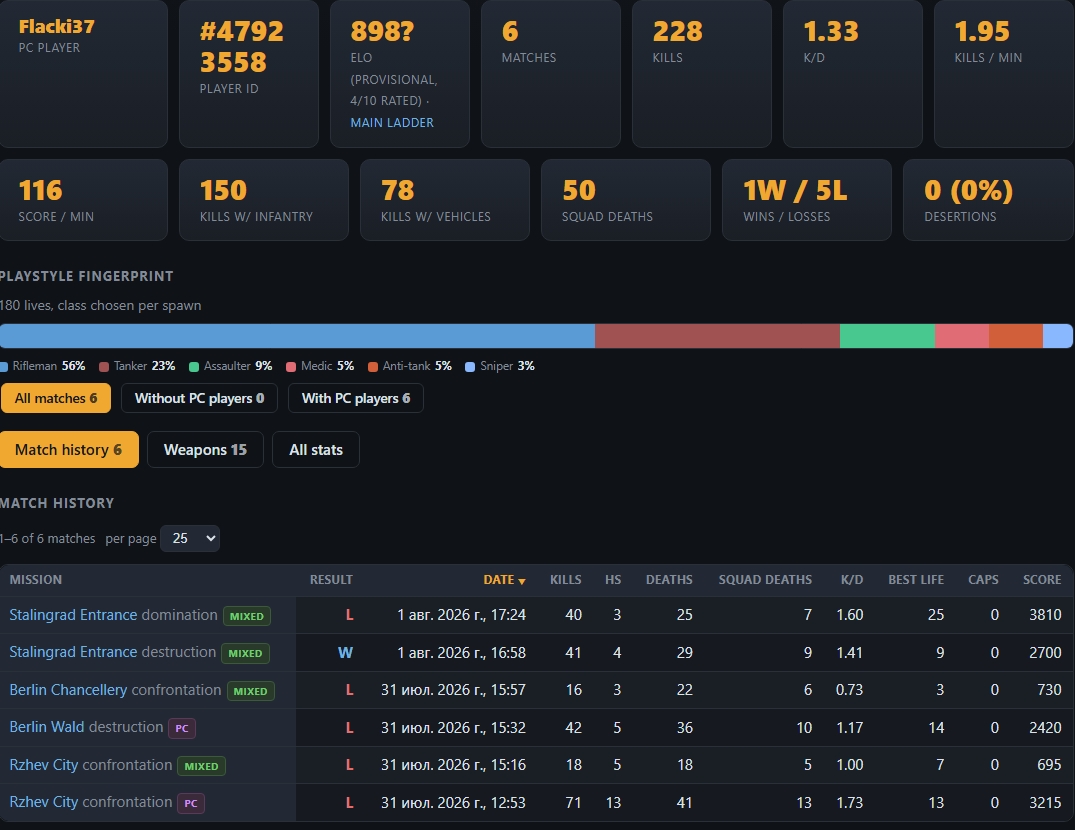Image resolution: width=1075 pixels, height=830 pixels.
Task: Click the 1W / 5L WINS / LOSSES card
Action: coord(807,200)
